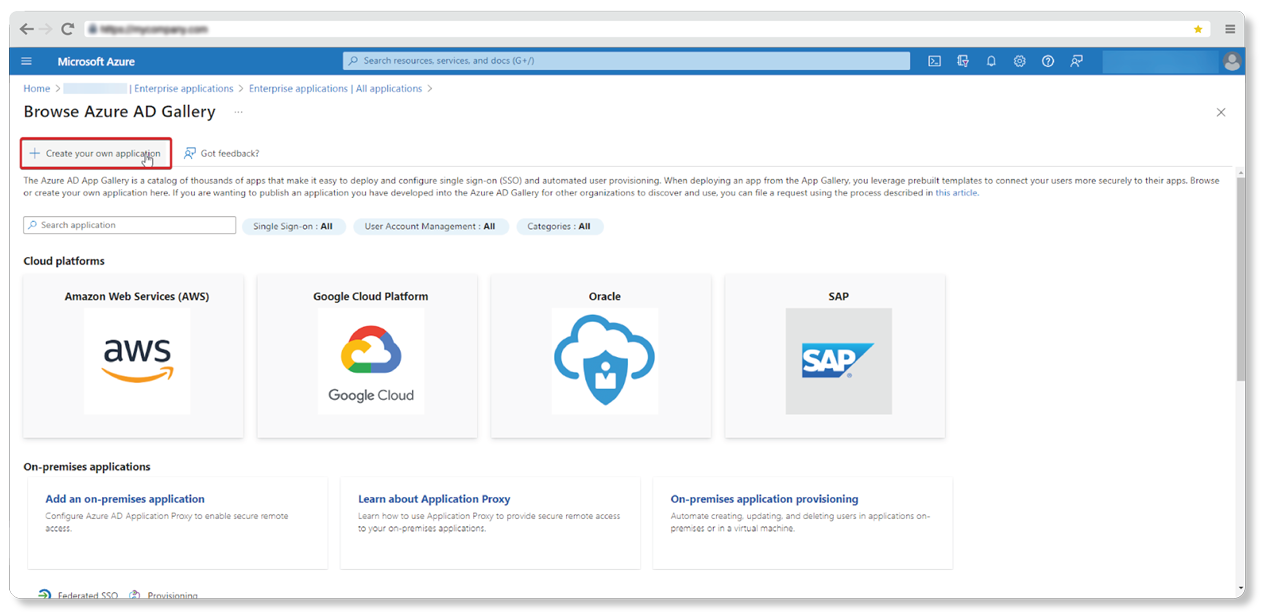Click the bookmark star in address bar
Screen dimensions: 1263x612
point(1198,29)
